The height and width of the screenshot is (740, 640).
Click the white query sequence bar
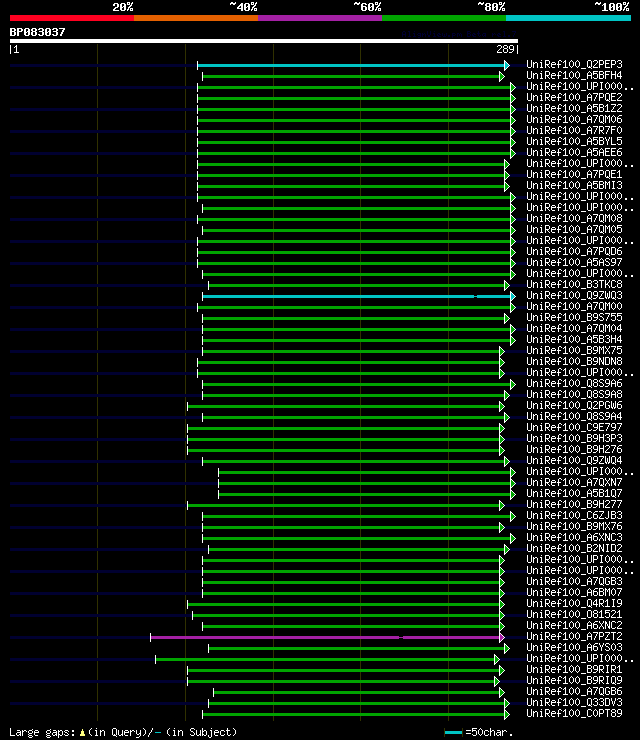click(264, 41)
